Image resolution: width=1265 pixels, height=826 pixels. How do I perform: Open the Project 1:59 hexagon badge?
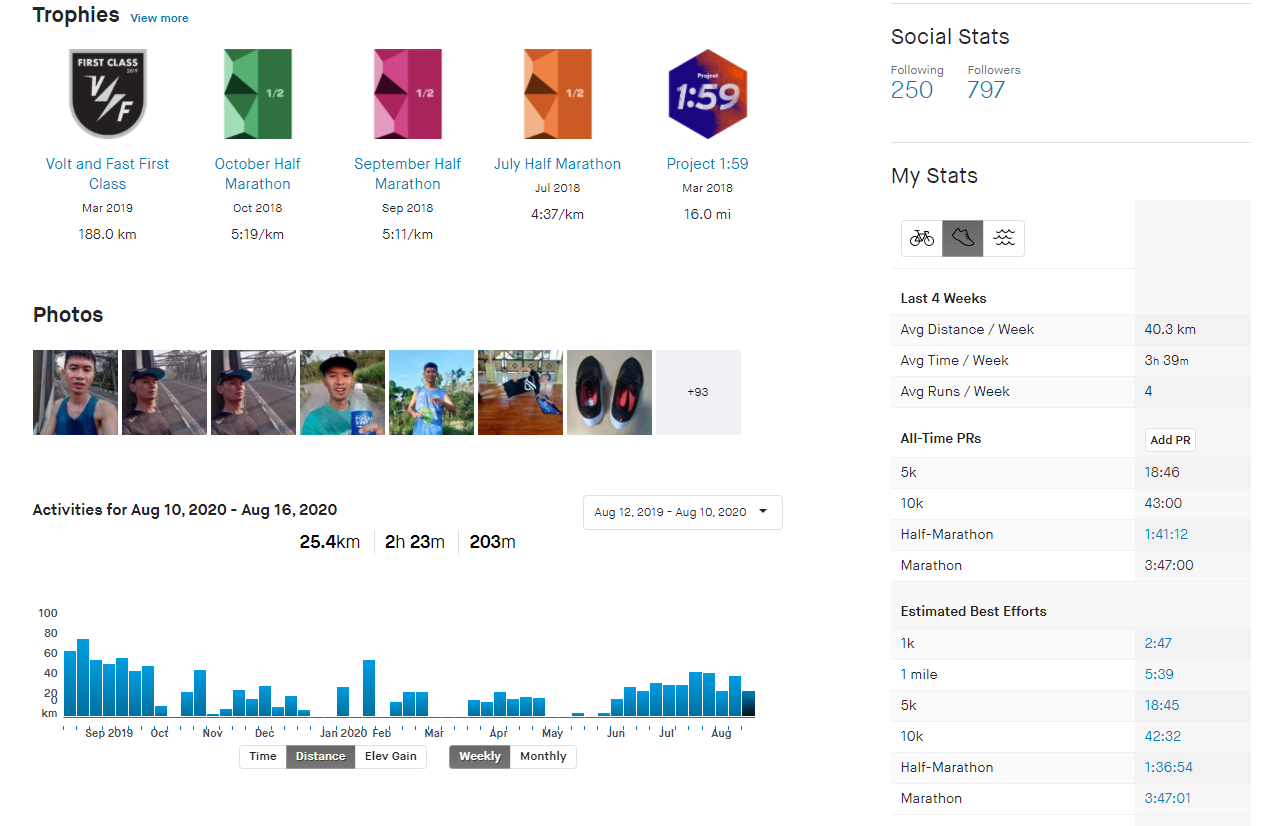coord(707,94)
